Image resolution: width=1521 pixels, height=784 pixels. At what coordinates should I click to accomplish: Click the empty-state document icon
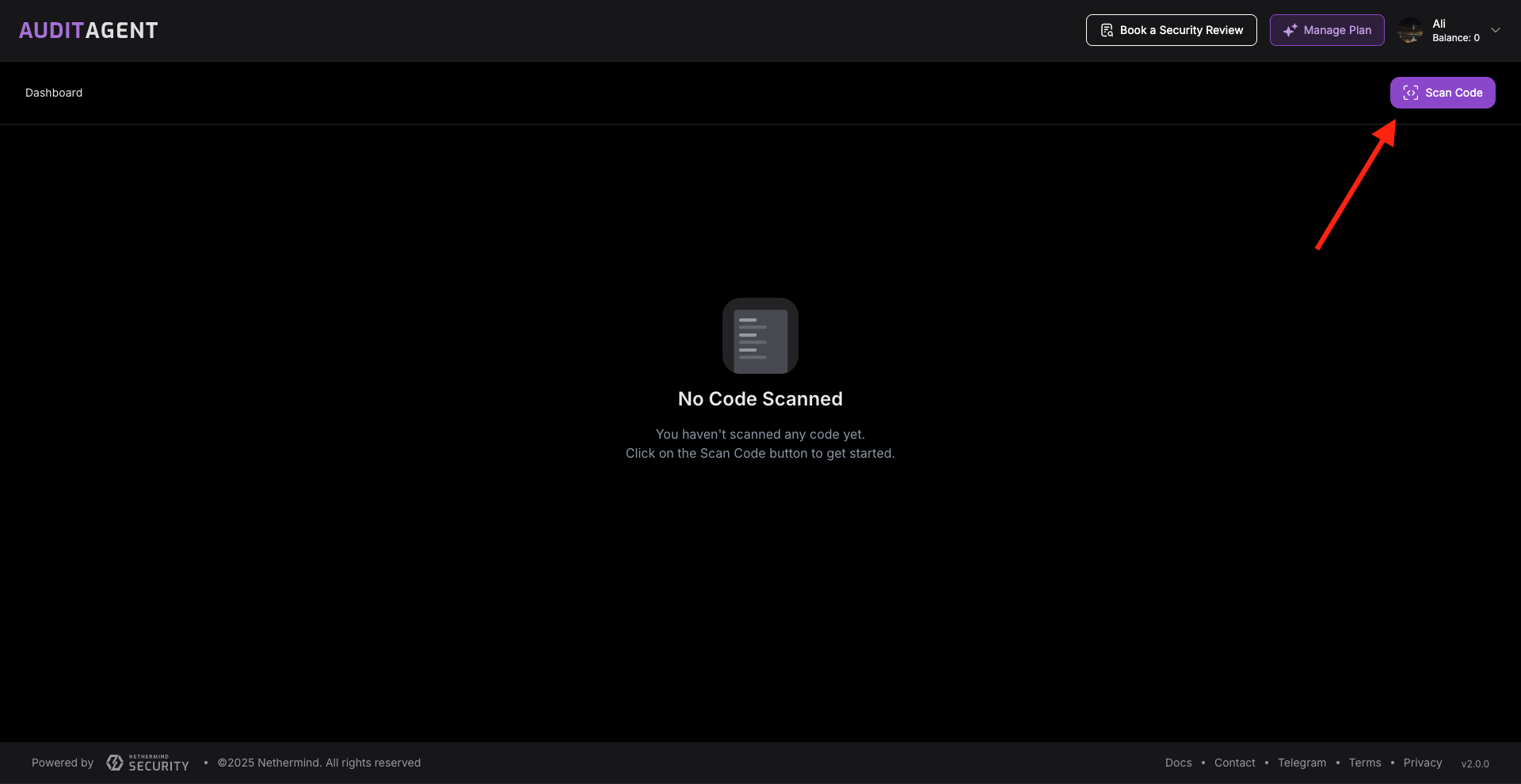(760, 336)
